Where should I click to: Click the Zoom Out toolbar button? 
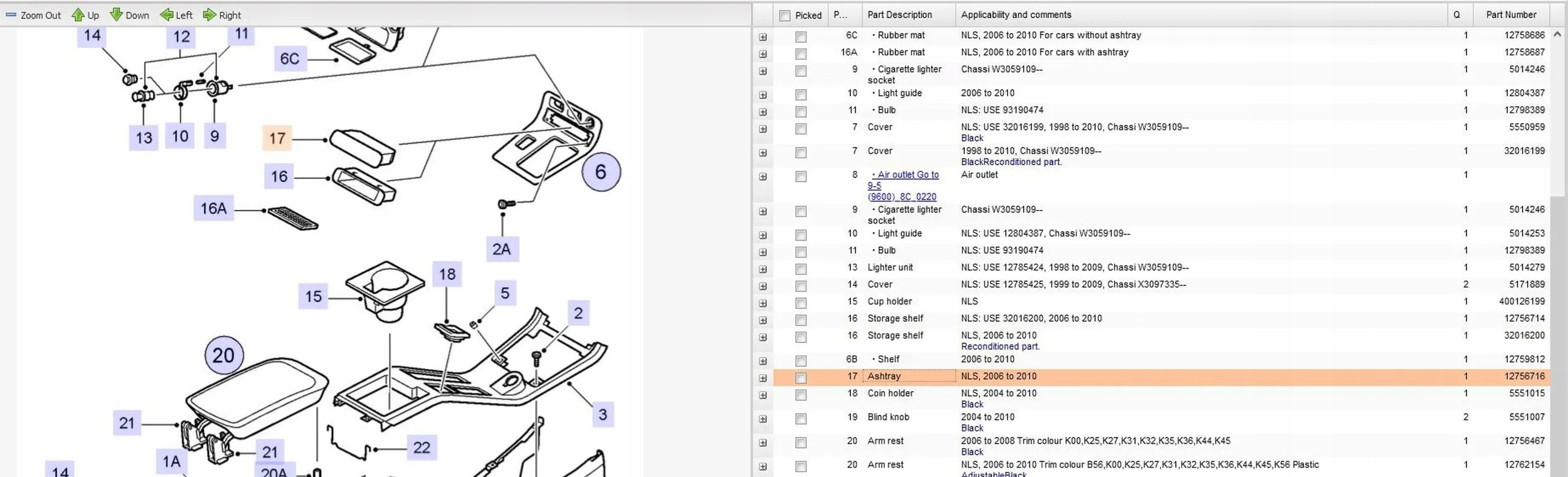tap(34, 15)
